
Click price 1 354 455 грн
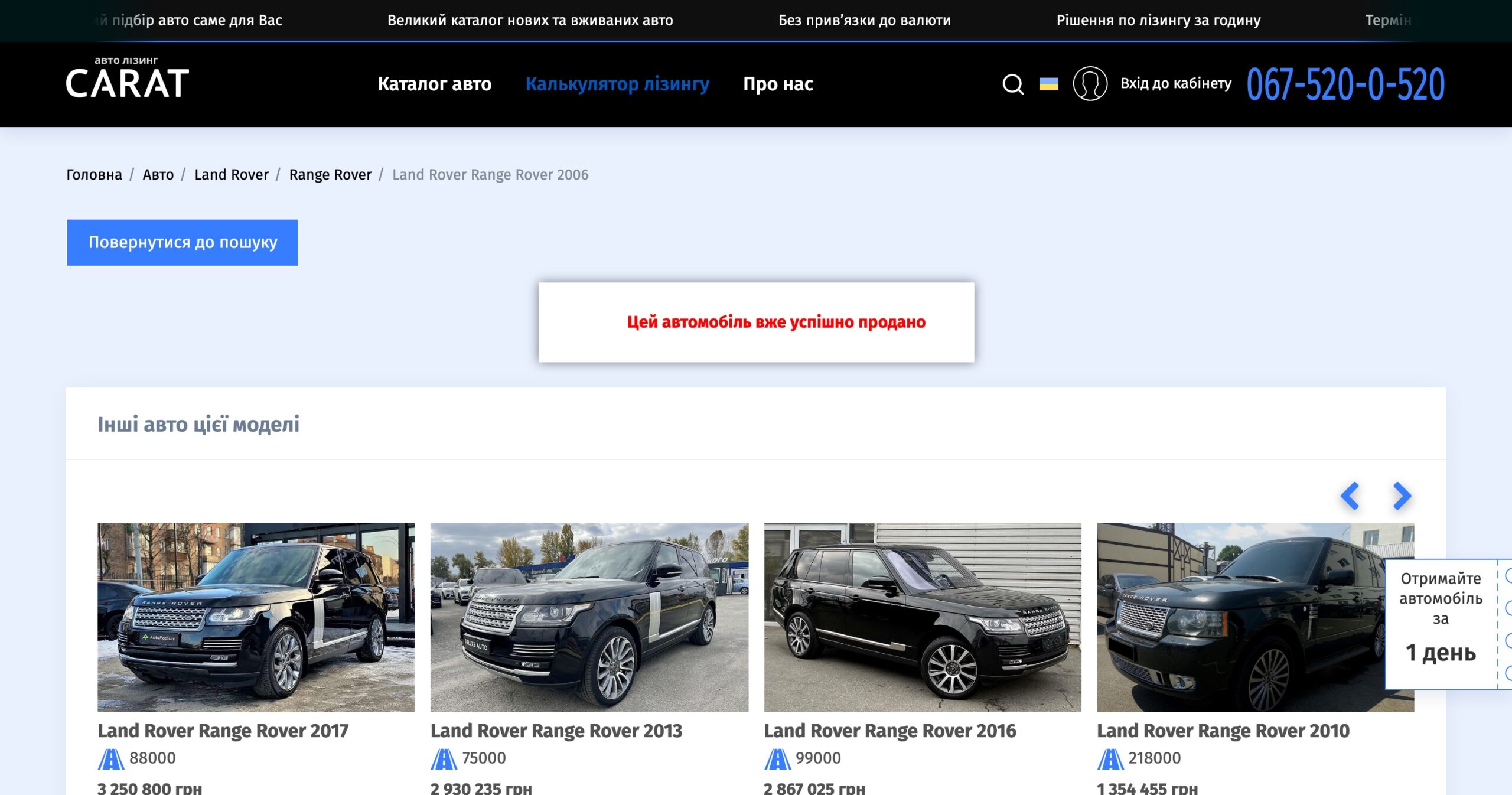click(x=1148, y=788)
